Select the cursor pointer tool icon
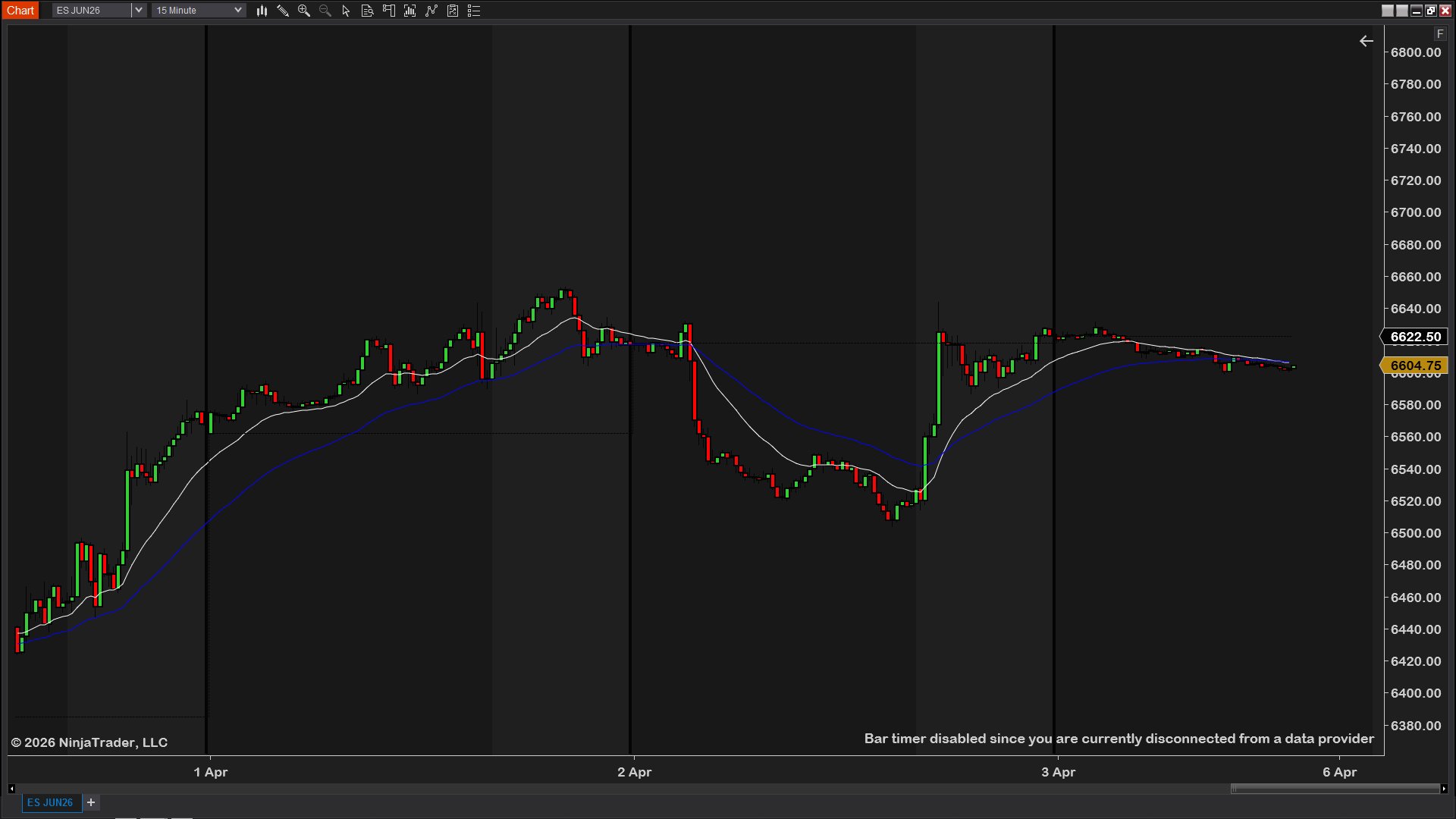This screenshot has width=1456, height=819. pos(346,11)
